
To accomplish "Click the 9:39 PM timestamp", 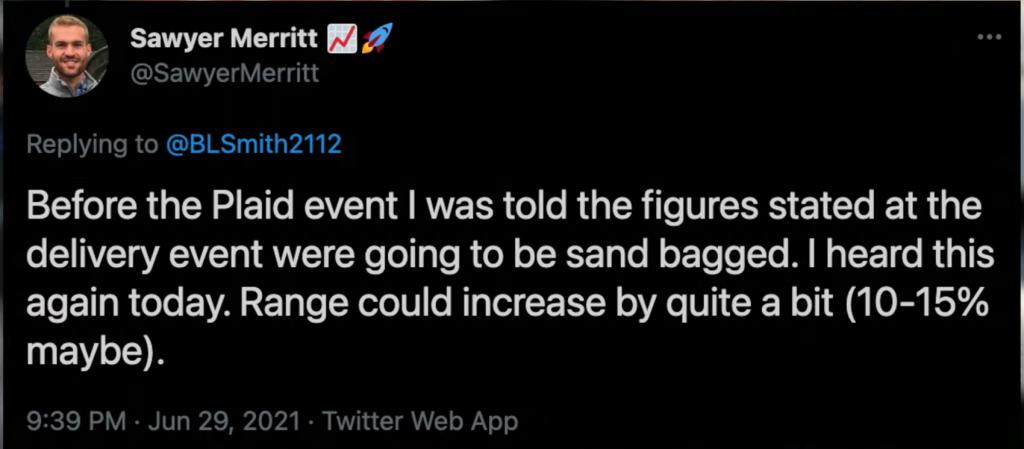I will pyautogui.click(x=67, y=420).
